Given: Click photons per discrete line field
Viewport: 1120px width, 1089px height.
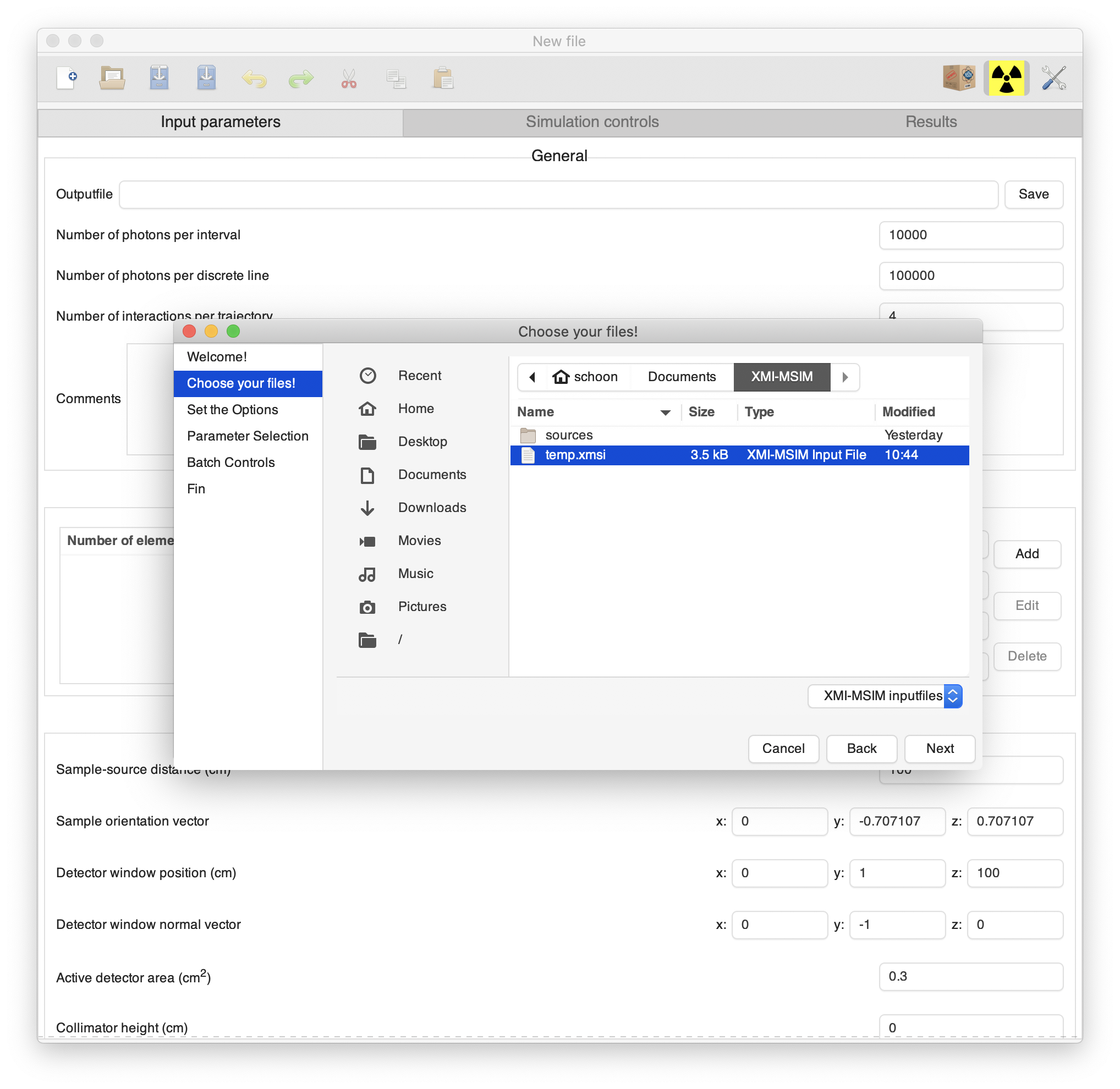Looking at the screenshot, I should (x=971, y=276).
